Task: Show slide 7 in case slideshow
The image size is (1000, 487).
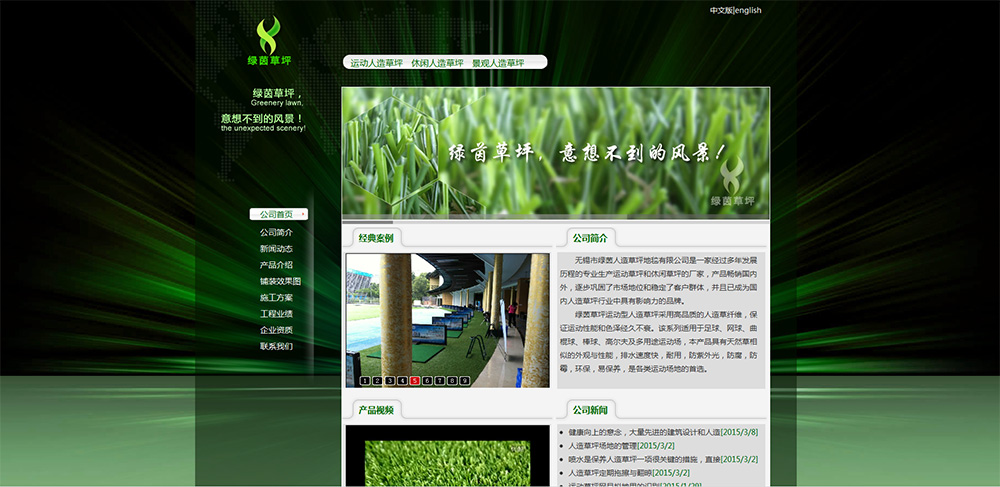Action: (439, 381)
